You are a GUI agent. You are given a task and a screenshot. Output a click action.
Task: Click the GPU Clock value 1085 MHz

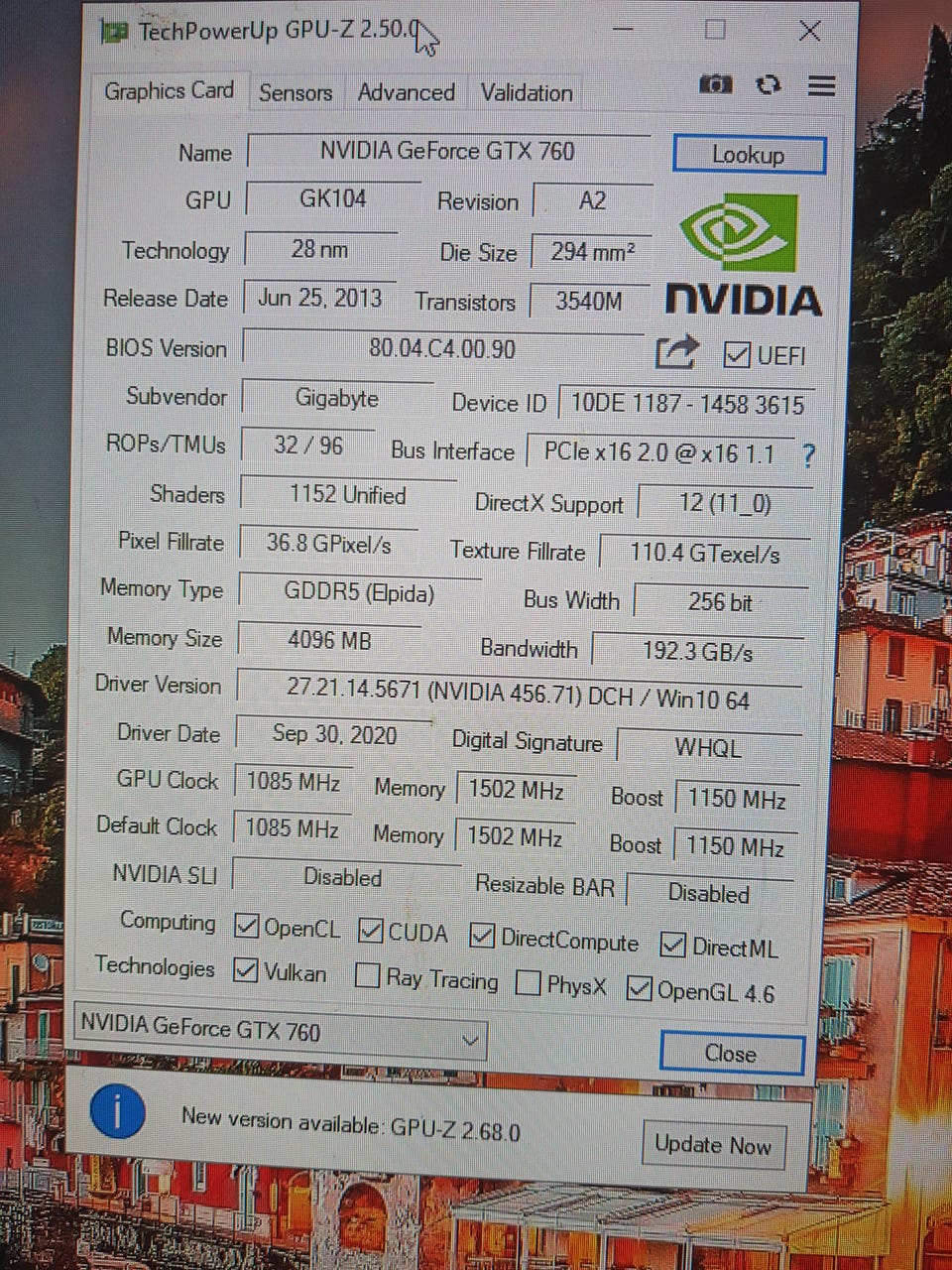coord(293,782)
